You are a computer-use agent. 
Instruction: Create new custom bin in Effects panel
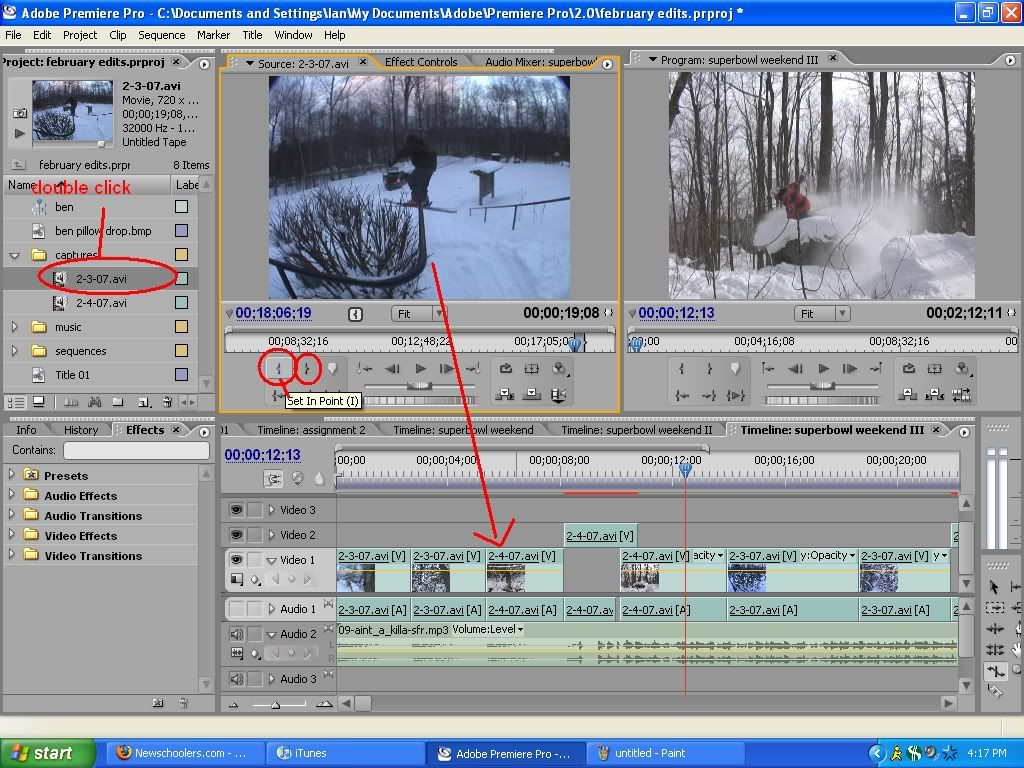[157, 703]
